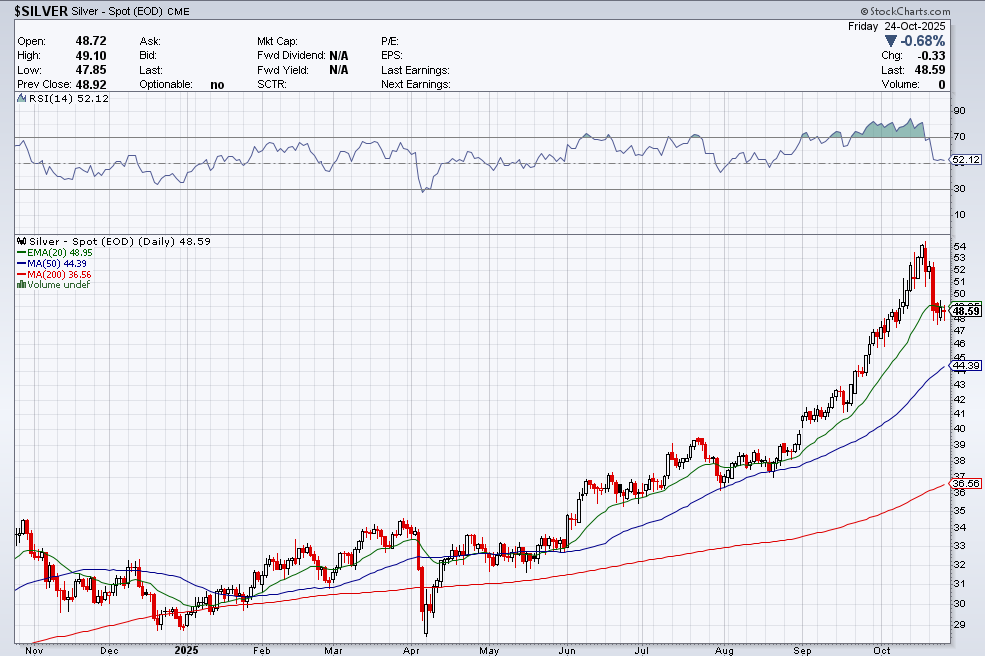
Task: Select the Open value 48.72
Action: tap(91, 41)
